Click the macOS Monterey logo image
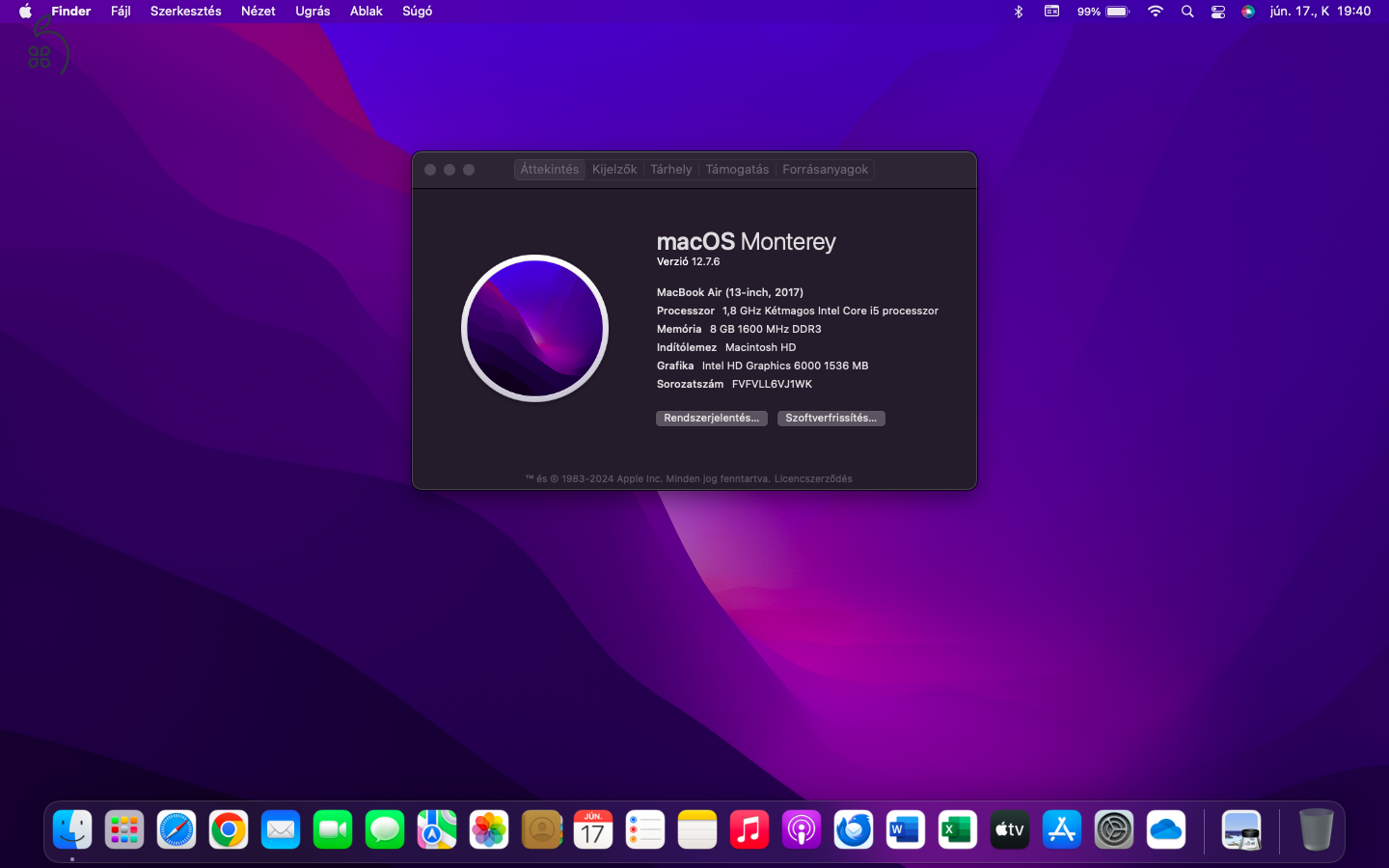 click(535, 328)
